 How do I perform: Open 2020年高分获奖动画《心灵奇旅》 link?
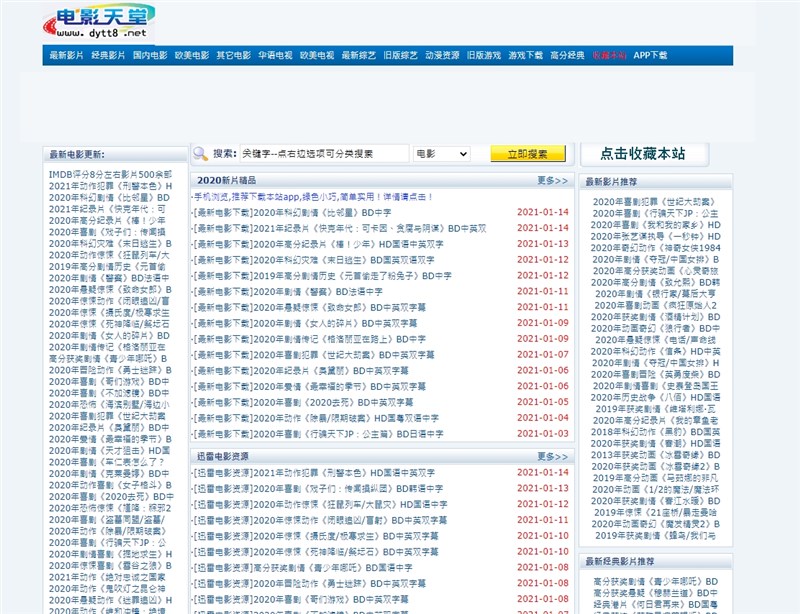pyautogui.click(x=656, y=271)
